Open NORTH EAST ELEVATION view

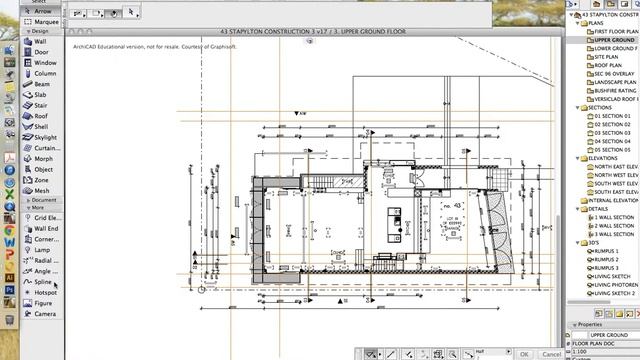click(x=612, y=167)
